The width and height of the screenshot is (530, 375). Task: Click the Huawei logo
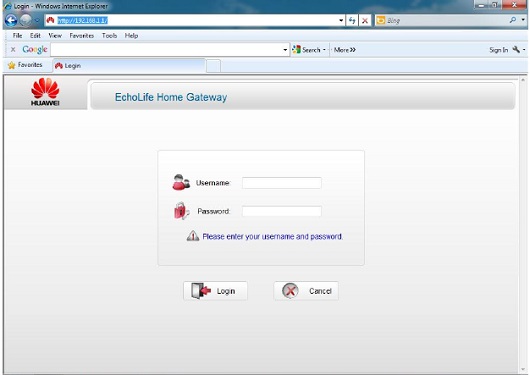pyautogui.click(x=45, y=92)
